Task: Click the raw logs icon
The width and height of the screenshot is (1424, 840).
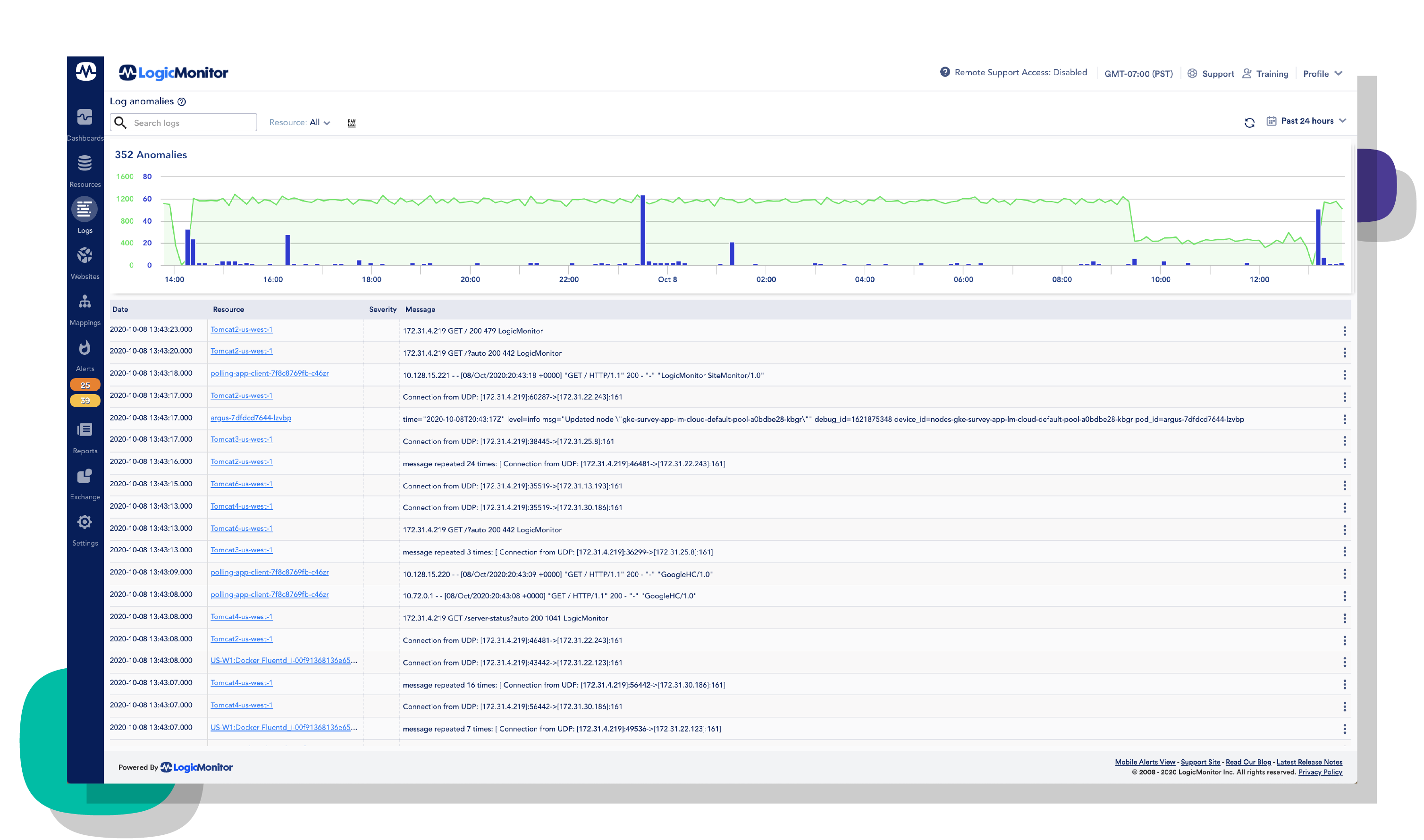Action: tap(352, 123)
